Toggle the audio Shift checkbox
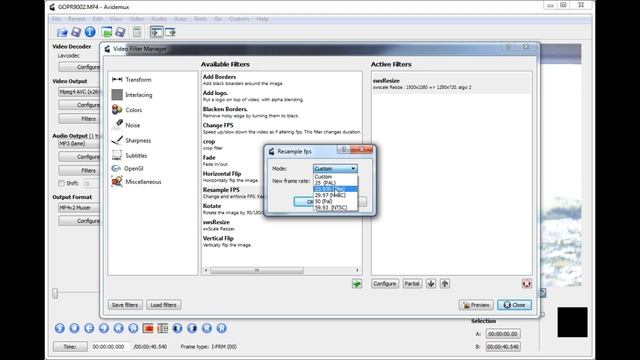The image size is (640, 360). 61,183
